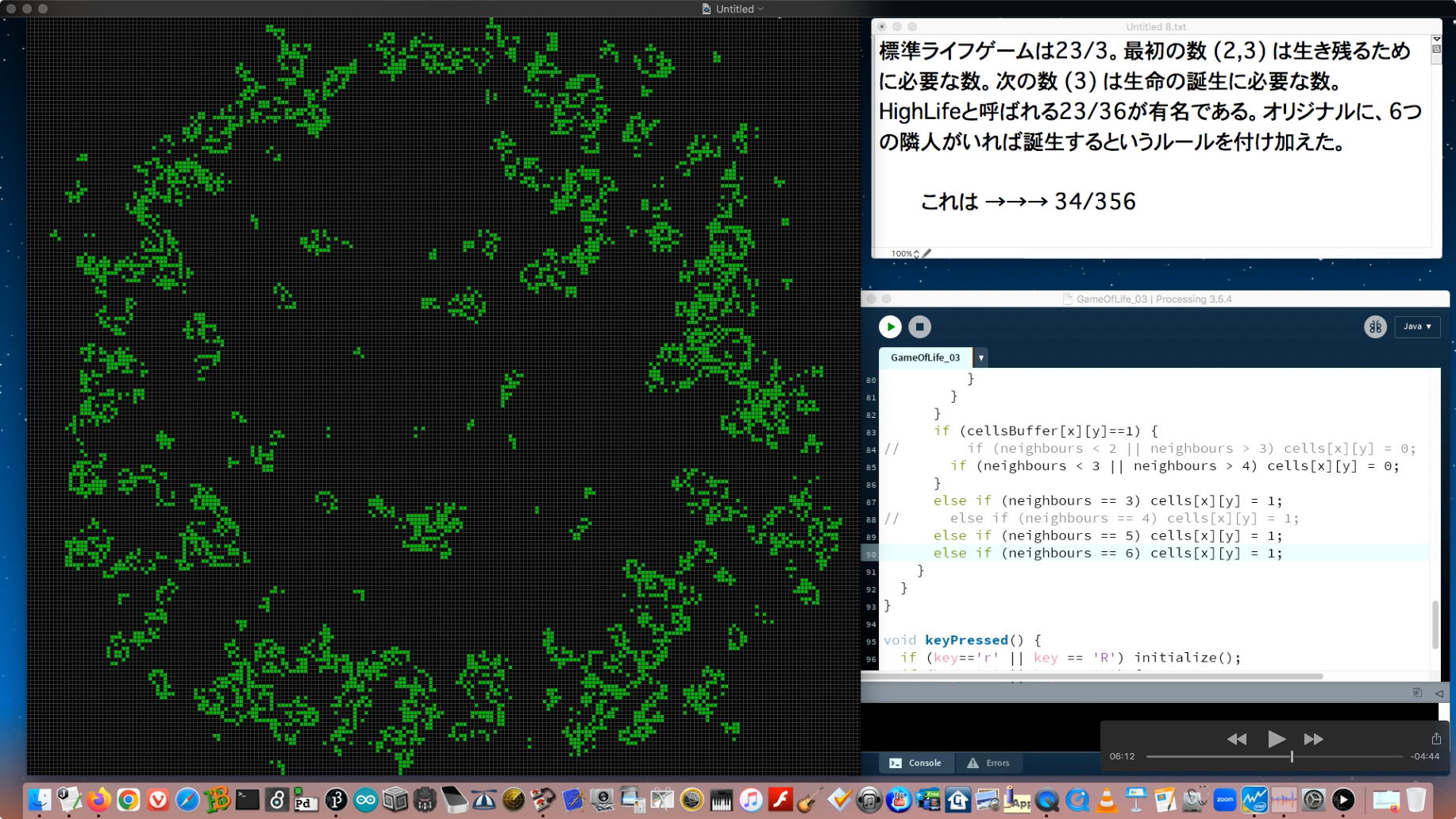Open Firefox from the Dock
The height and width of the screenshot is (819, 1456).
pos(99,800)
